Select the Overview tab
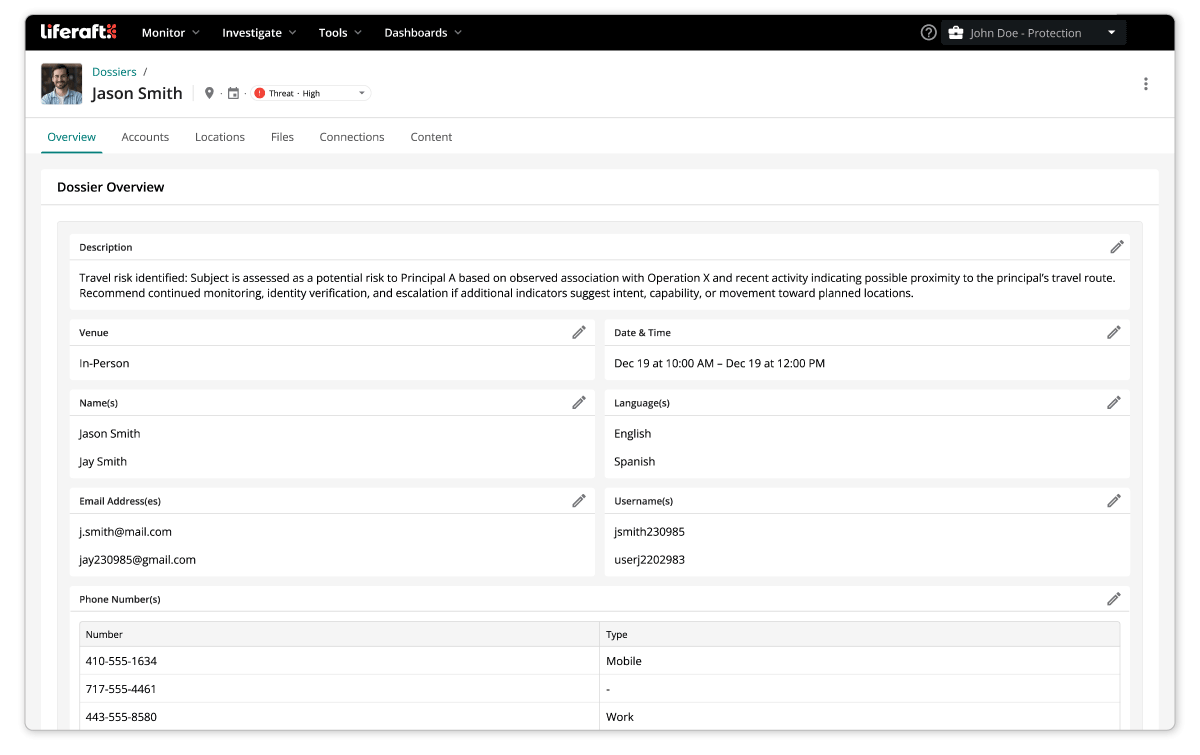 coord(72,137)
